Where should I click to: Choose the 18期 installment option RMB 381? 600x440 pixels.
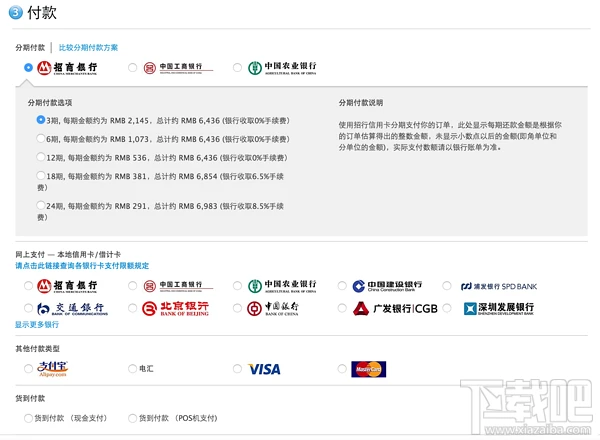click(41, 175)
